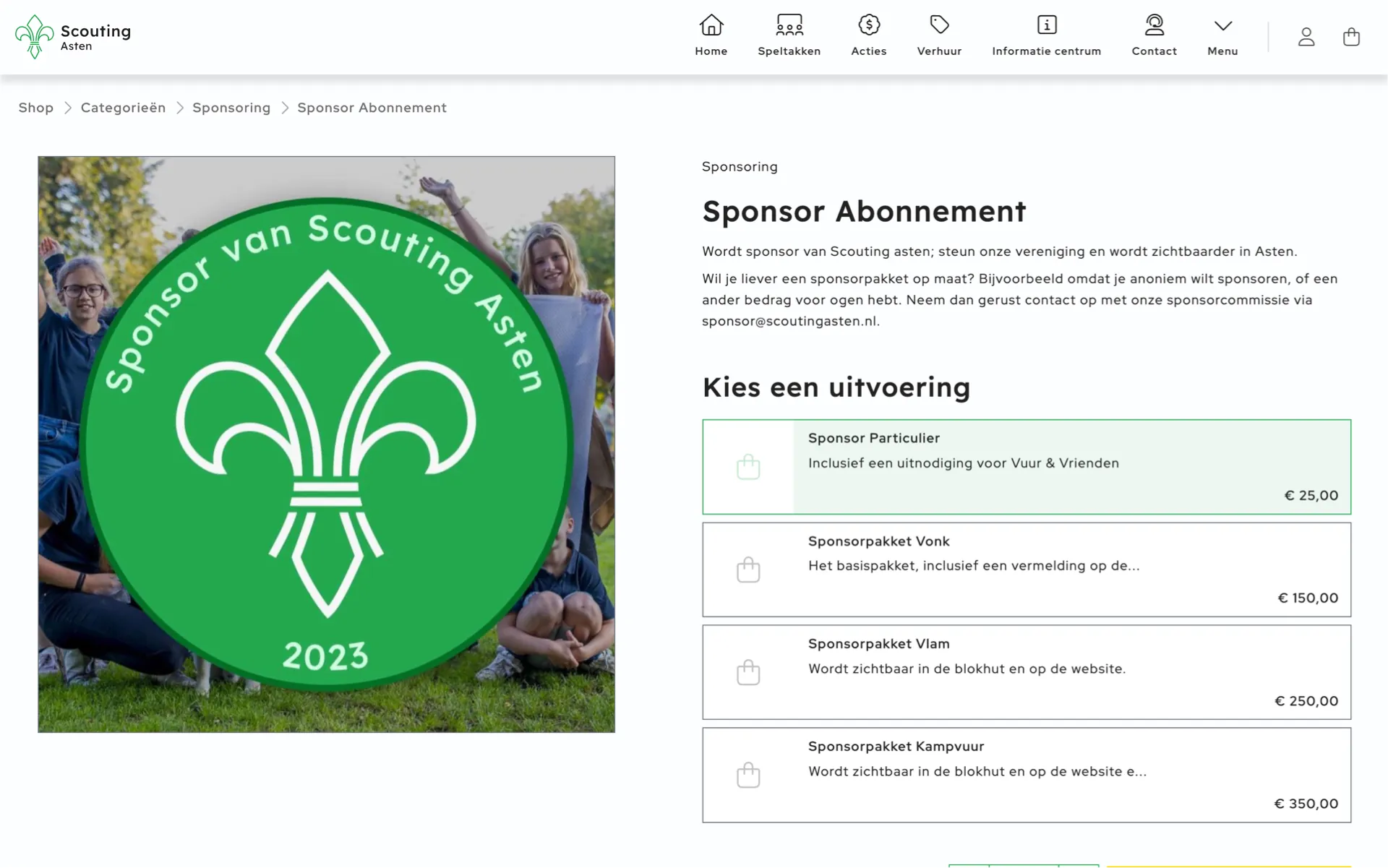Select the Sponsorpakket Vlam option

click(x=1027, y=672)
